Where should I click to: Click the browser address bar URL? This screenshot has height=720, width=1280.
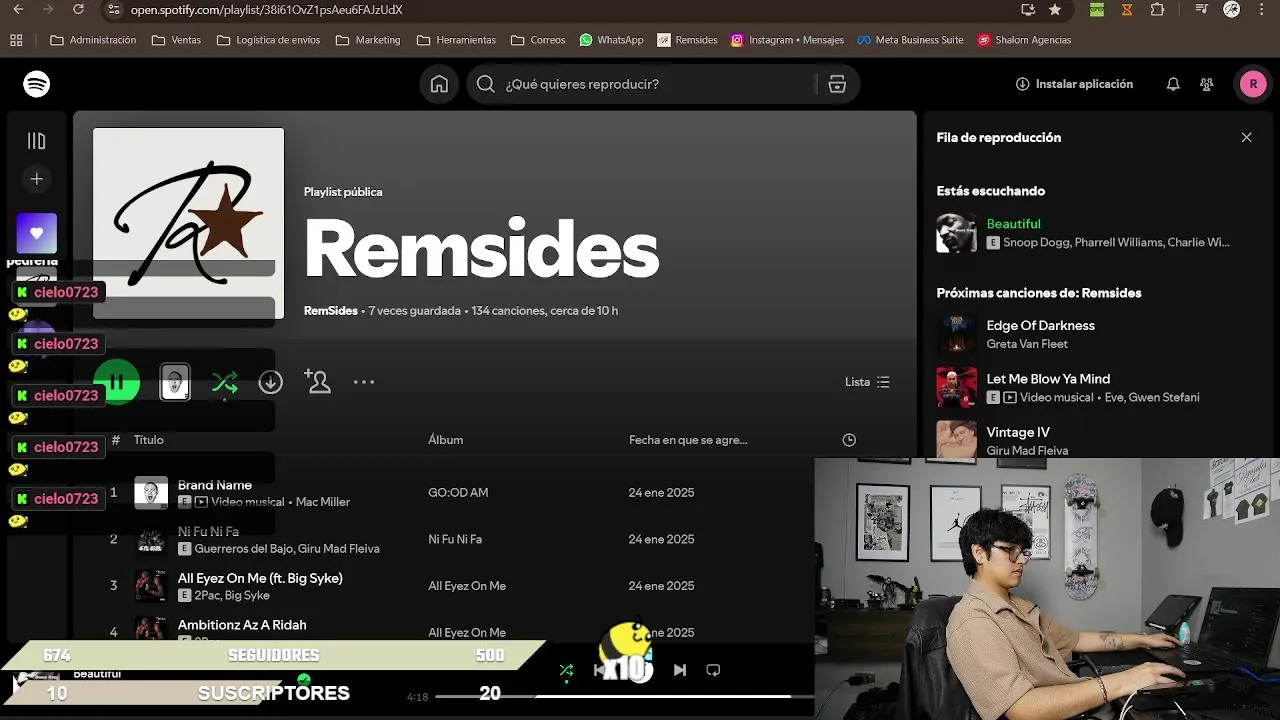[267, 10]
